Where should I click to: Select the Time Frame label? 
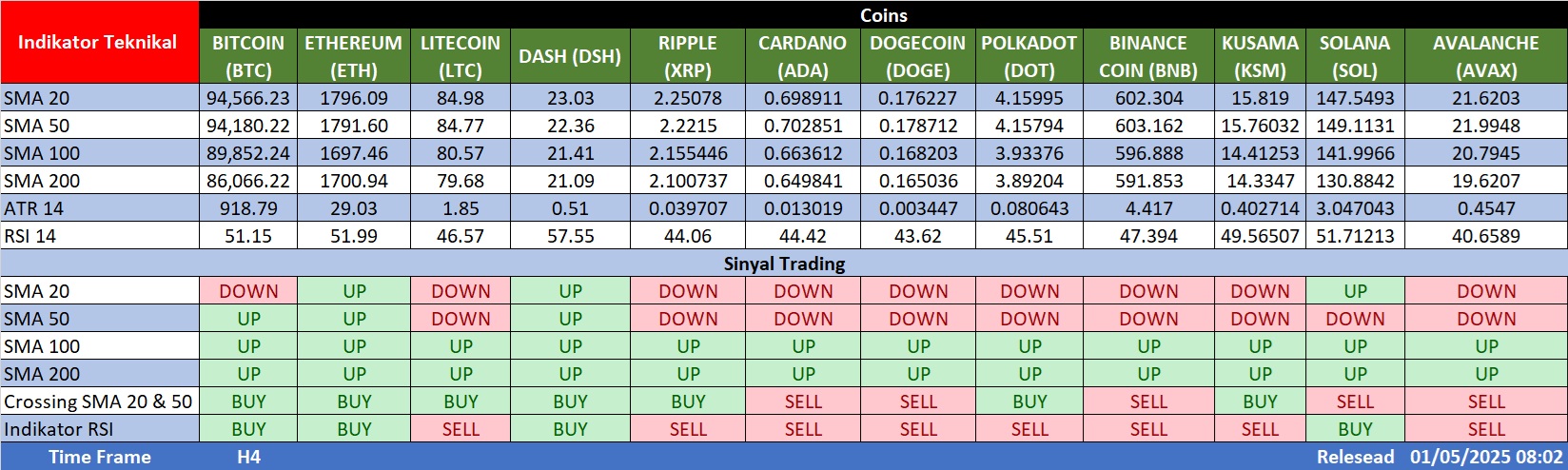coord(99,457)
